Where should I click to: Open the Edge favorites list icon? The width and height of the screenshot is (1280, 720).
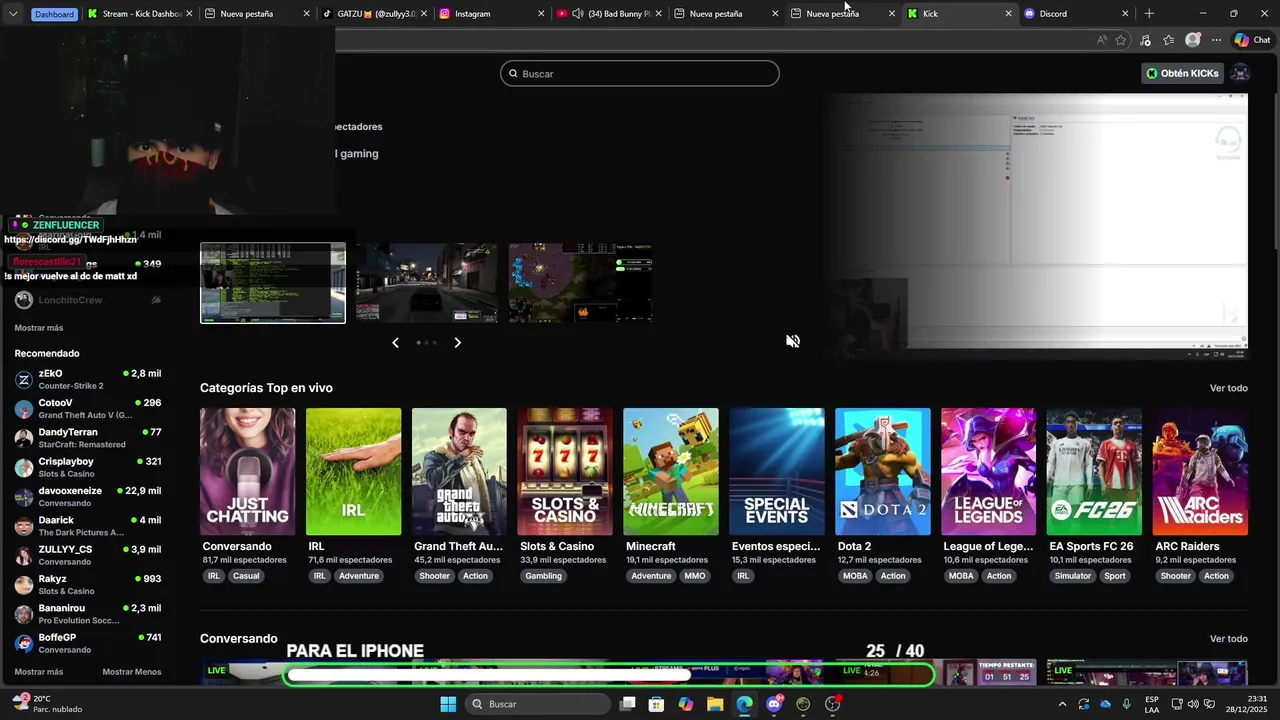[x=1169, y=40]
